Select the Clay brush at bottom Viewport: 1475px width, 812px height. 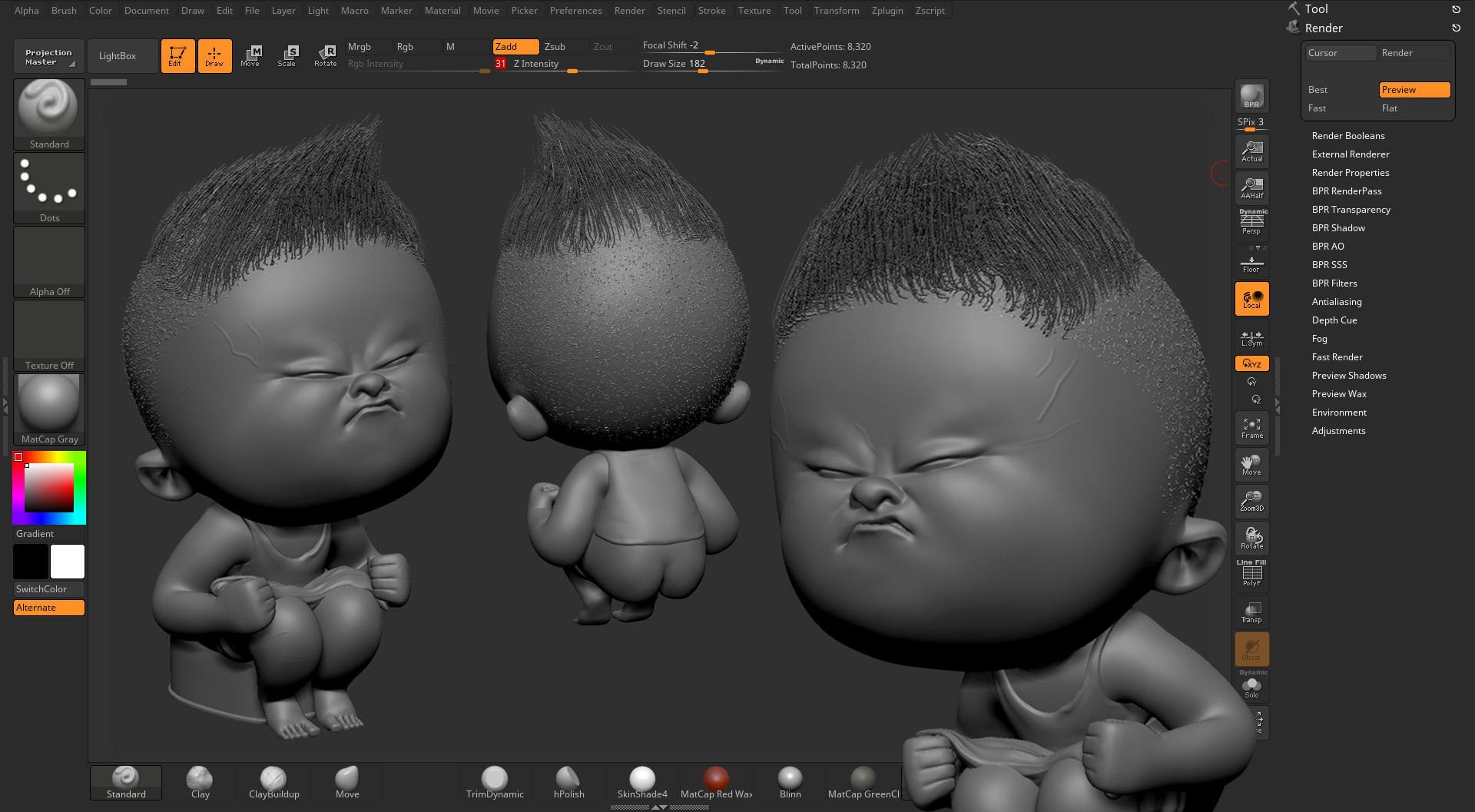coord(200,783)
